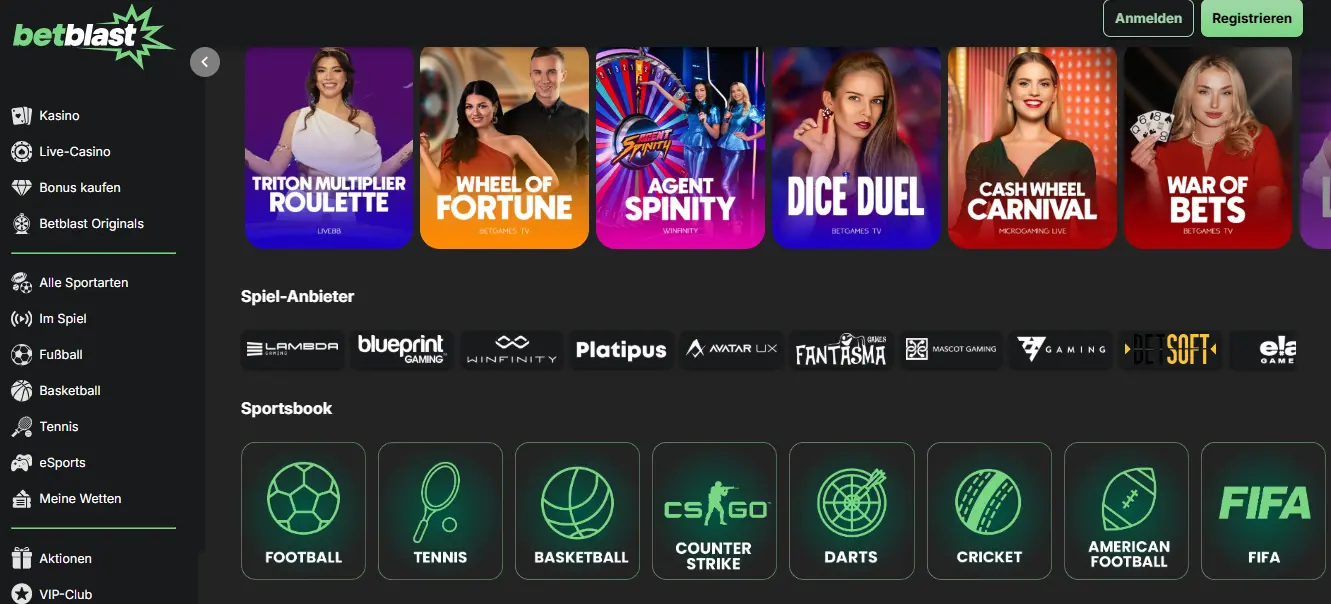1331x604 pixels.
Task: Select the Blueprint Gaming provider logo
Action: (x=401, y=349)
